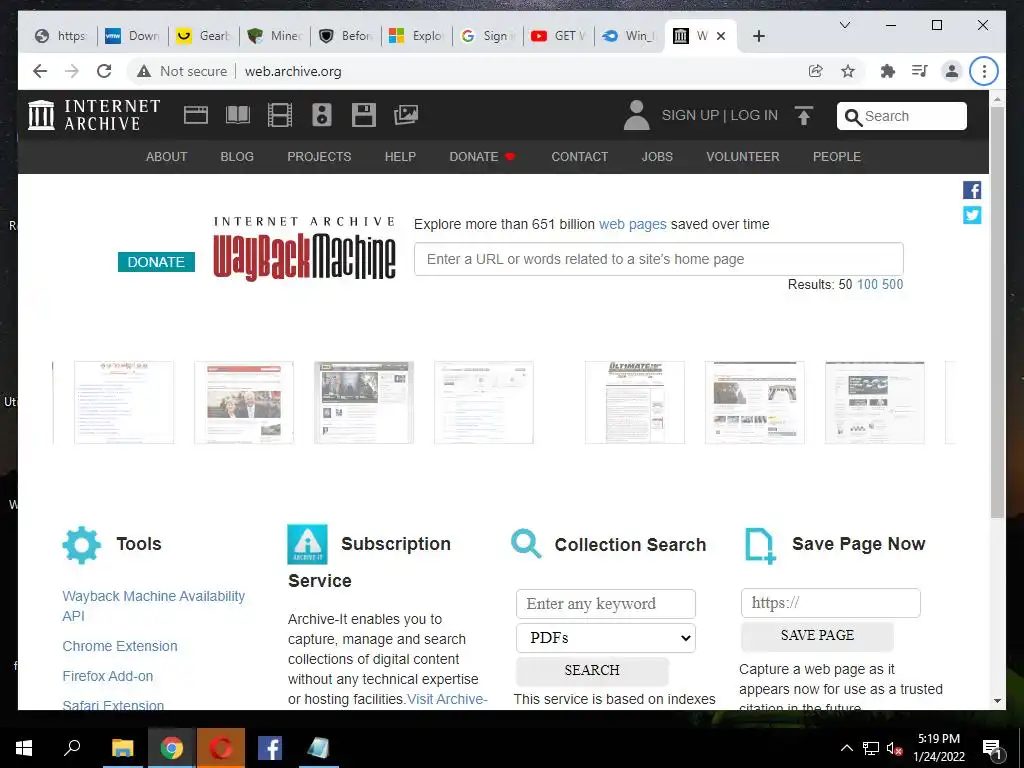Screen dimensions: 1024x768
Task: Bookmark this page with the star
Action: point(848,71)
